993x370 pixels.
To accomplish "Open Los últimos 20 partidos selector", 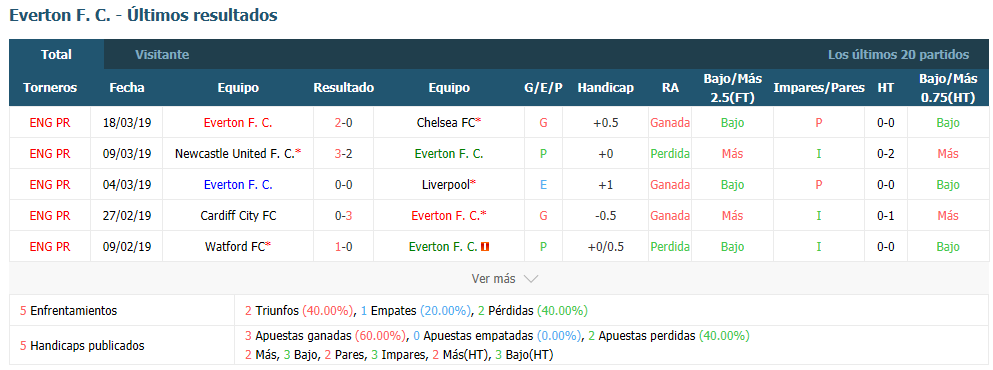I will [898, 55].
